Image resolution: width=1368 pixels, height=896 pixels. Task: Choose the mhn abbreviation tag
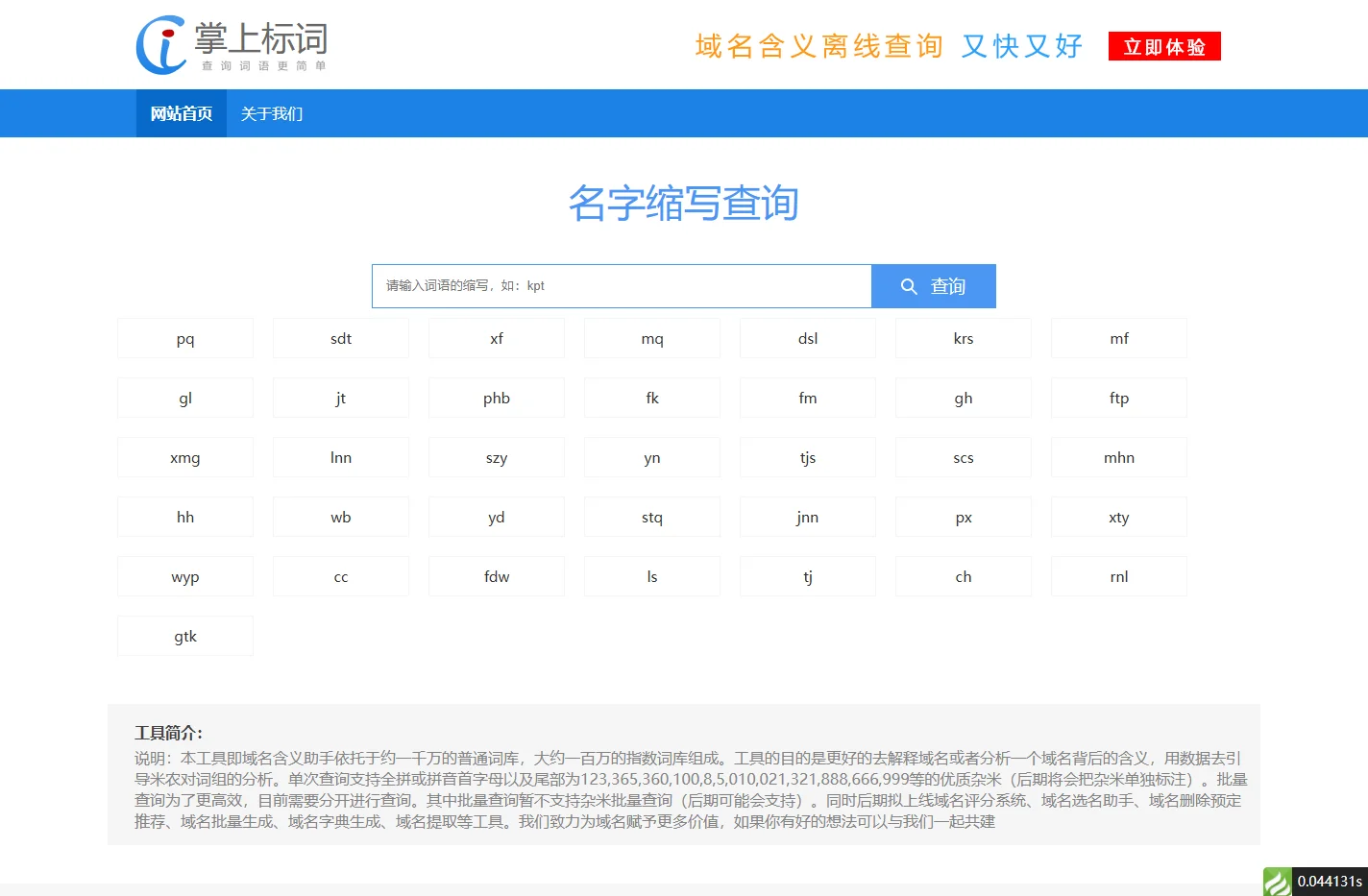pyautogui.click(x=1119, y=457)
